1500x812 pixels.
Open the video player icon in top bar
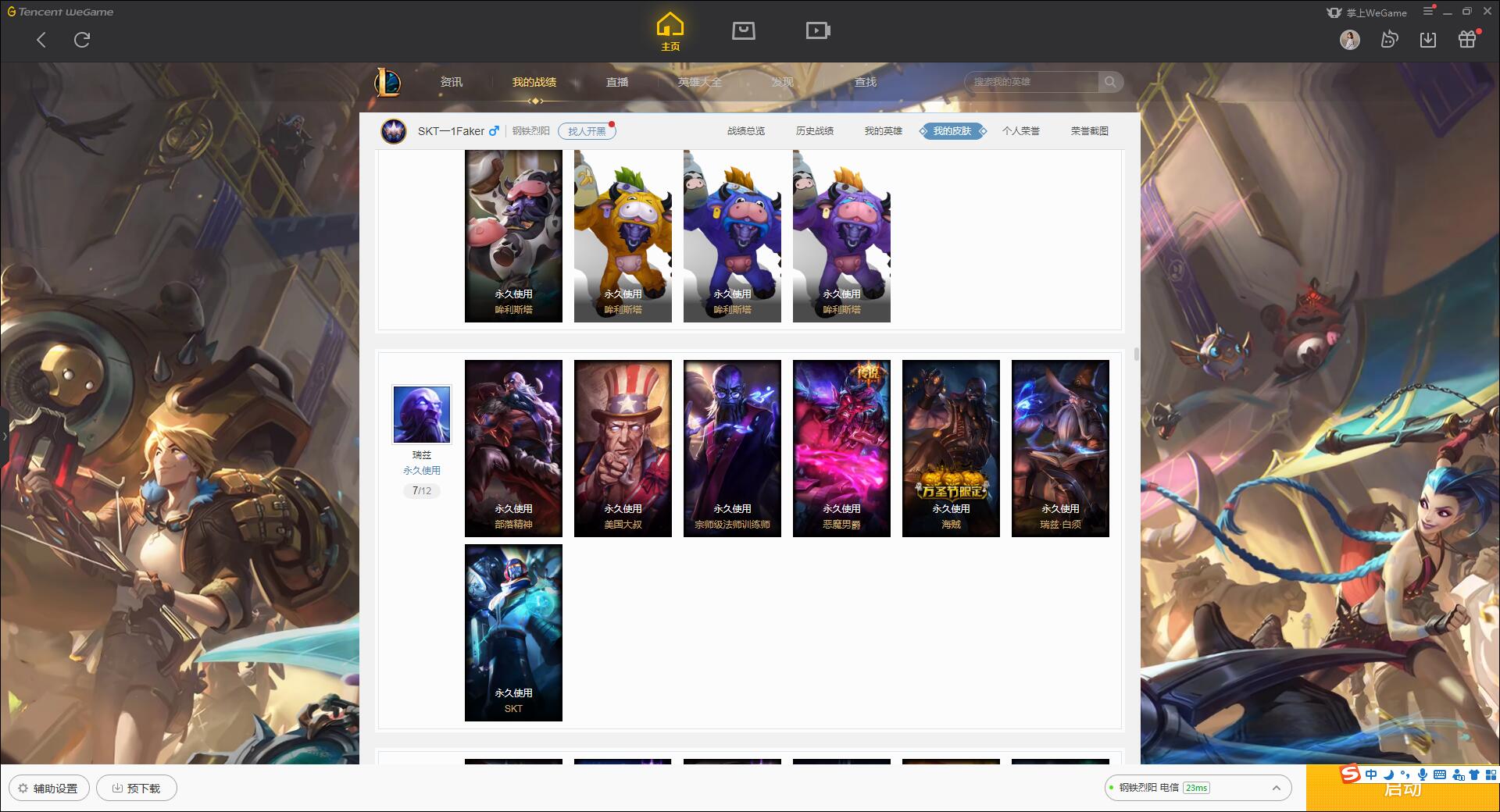coord(818,30)
